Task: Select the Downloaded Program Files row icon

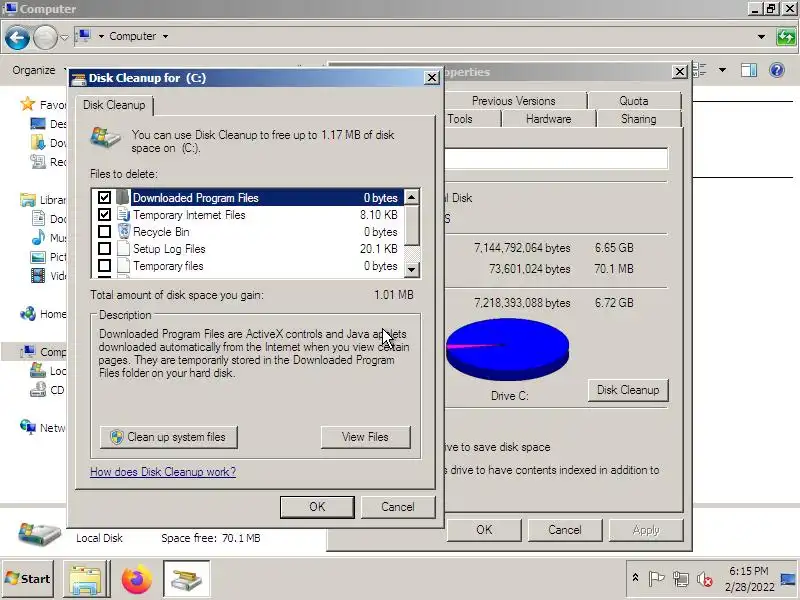Action: [123, 197]
